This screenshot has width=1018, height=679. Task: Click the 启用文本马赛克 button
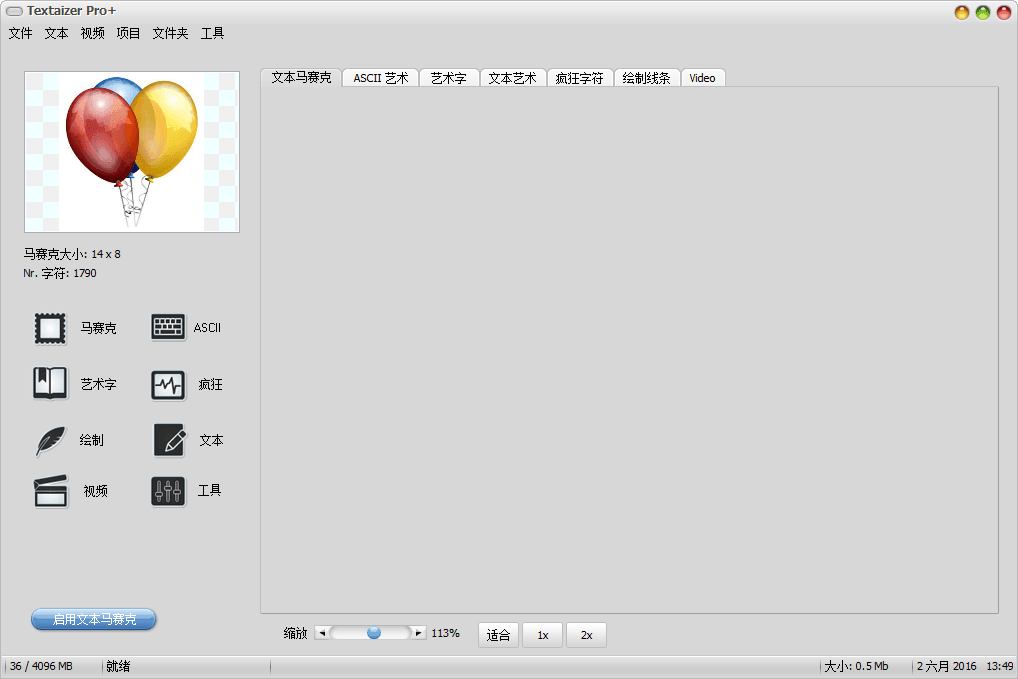coord(92,619)
